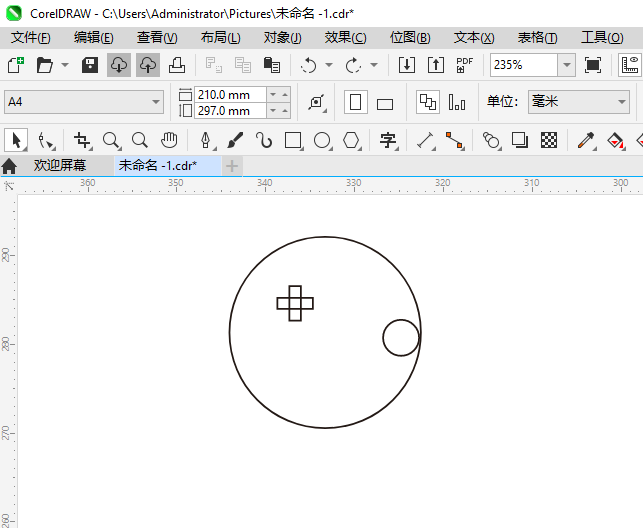The width and height of the screenshot is (643, 528).
Task: Expand the Open recent files arrow
Action: click(65, 65)
